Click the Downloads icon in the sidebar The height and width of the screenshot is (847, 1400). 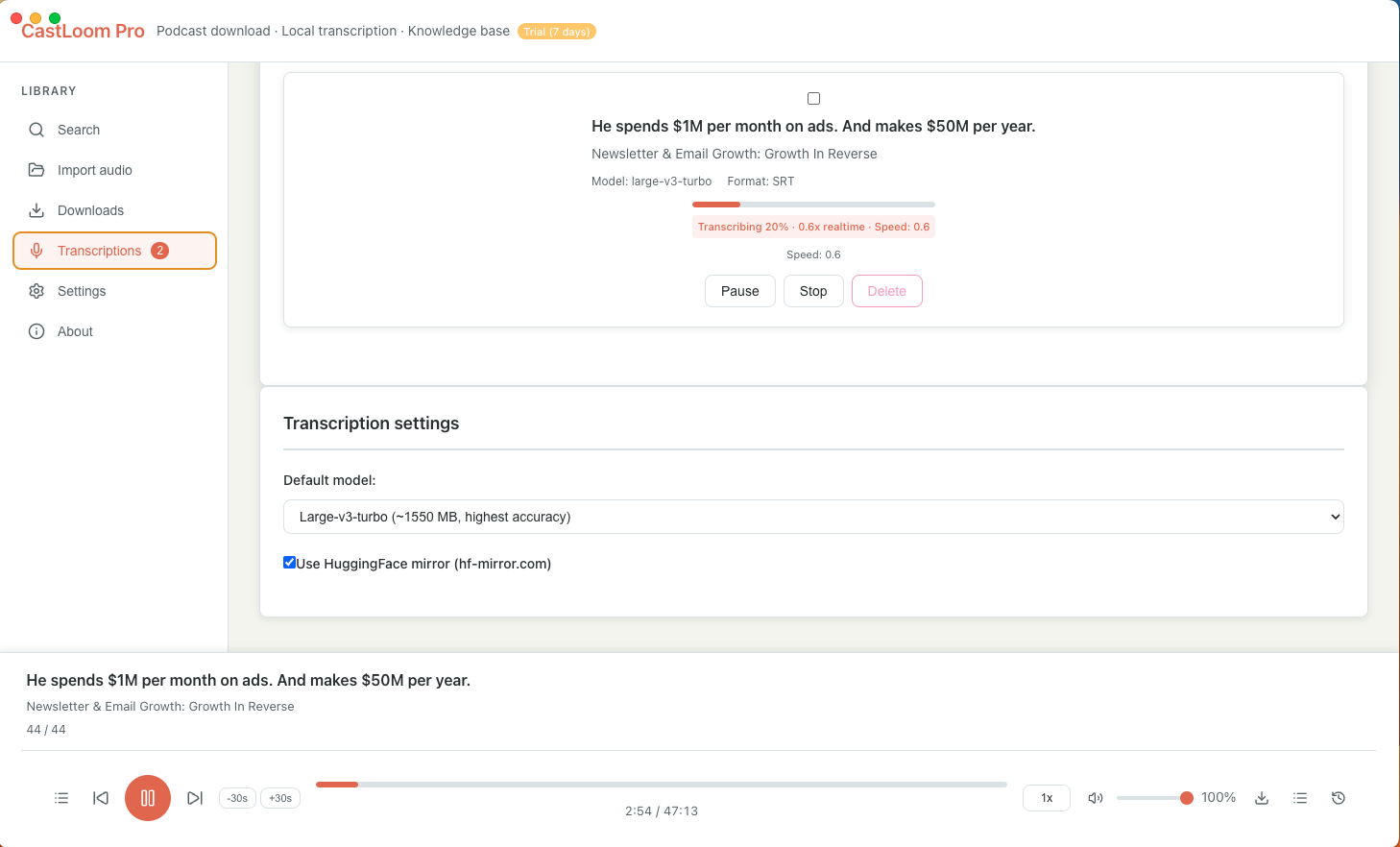[36, 210]
